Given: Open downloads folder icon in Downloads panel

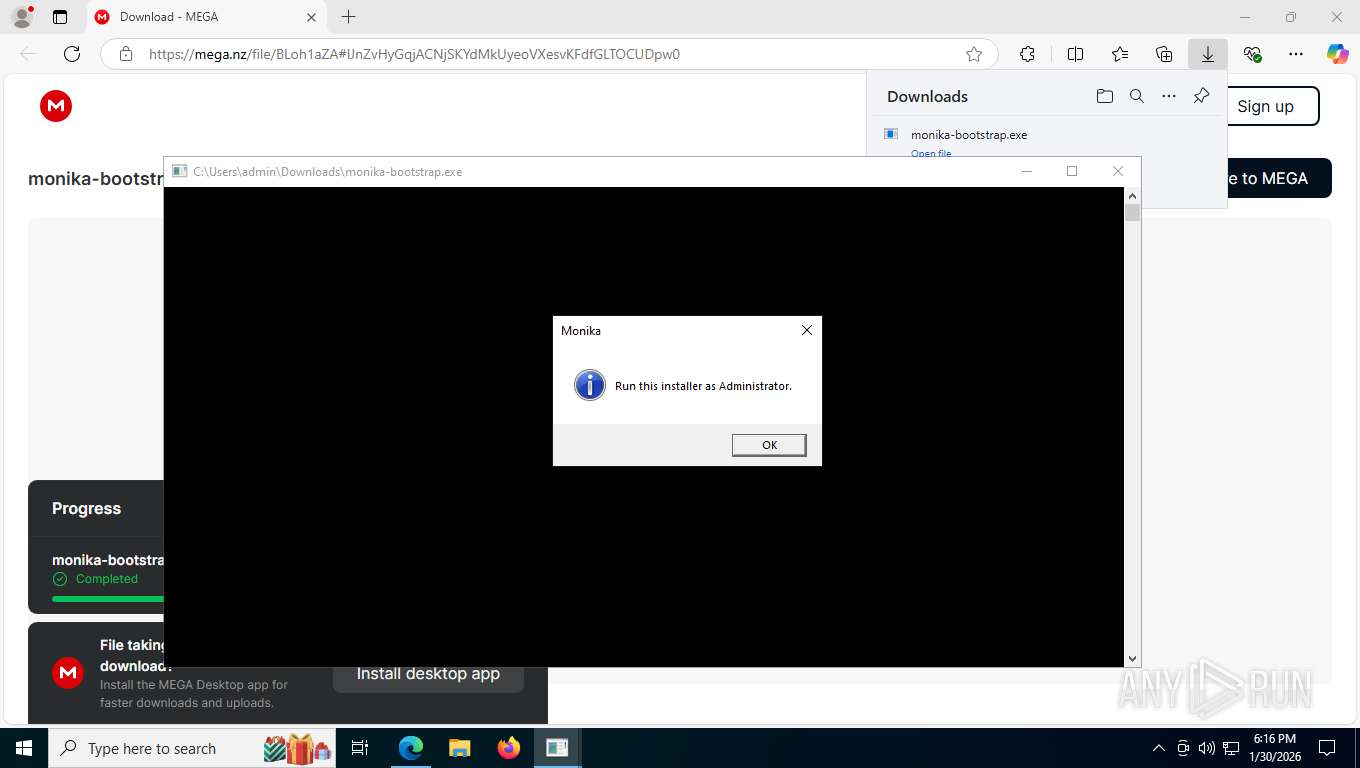Looking at the screenshot, I should click(x=1104, y=96).
